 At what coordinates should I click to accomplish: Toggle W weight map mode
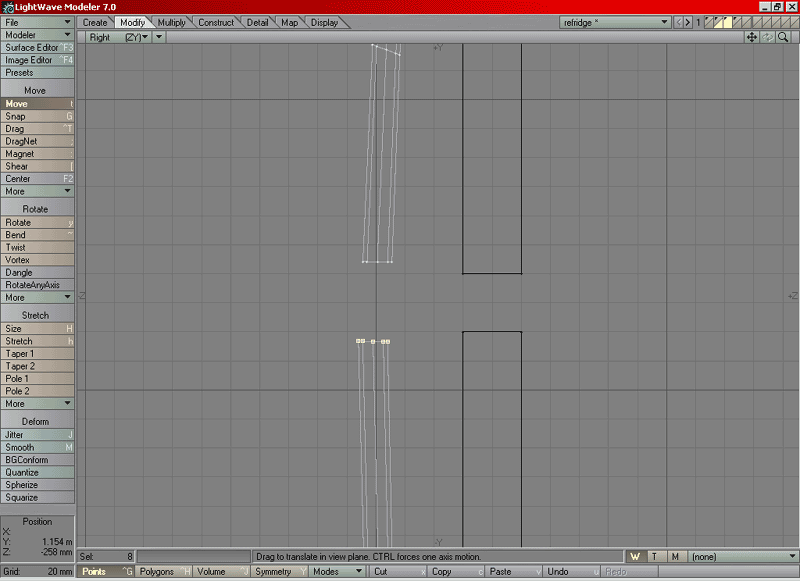coord(635,557)
